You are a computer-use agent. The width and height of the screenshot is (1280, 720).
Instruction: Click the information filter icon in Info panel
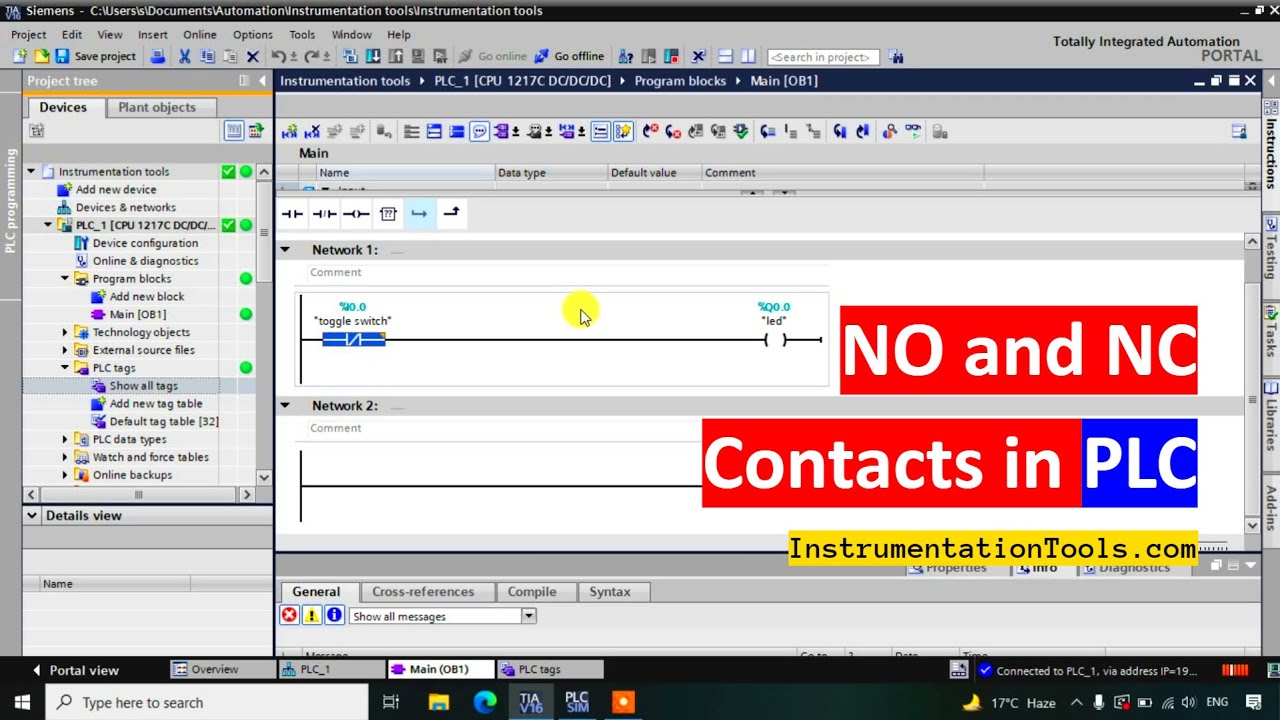(x=334, y=615)
